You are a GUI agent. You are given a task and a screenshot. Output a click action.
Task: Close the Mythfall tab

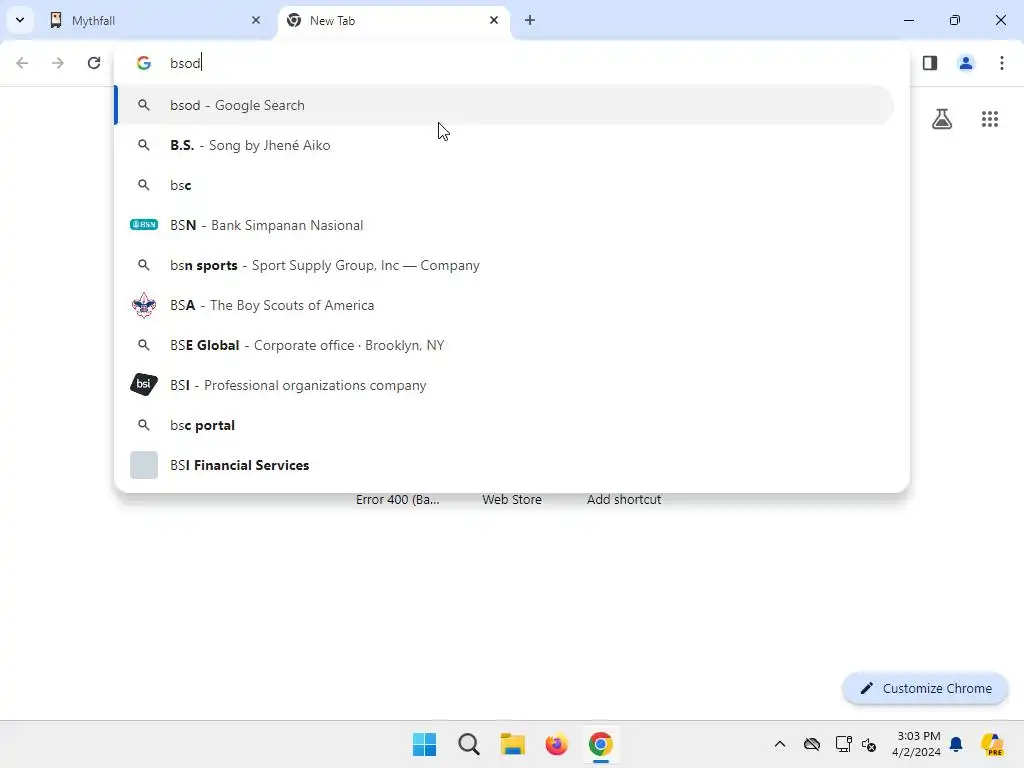(x=255, y=20)
